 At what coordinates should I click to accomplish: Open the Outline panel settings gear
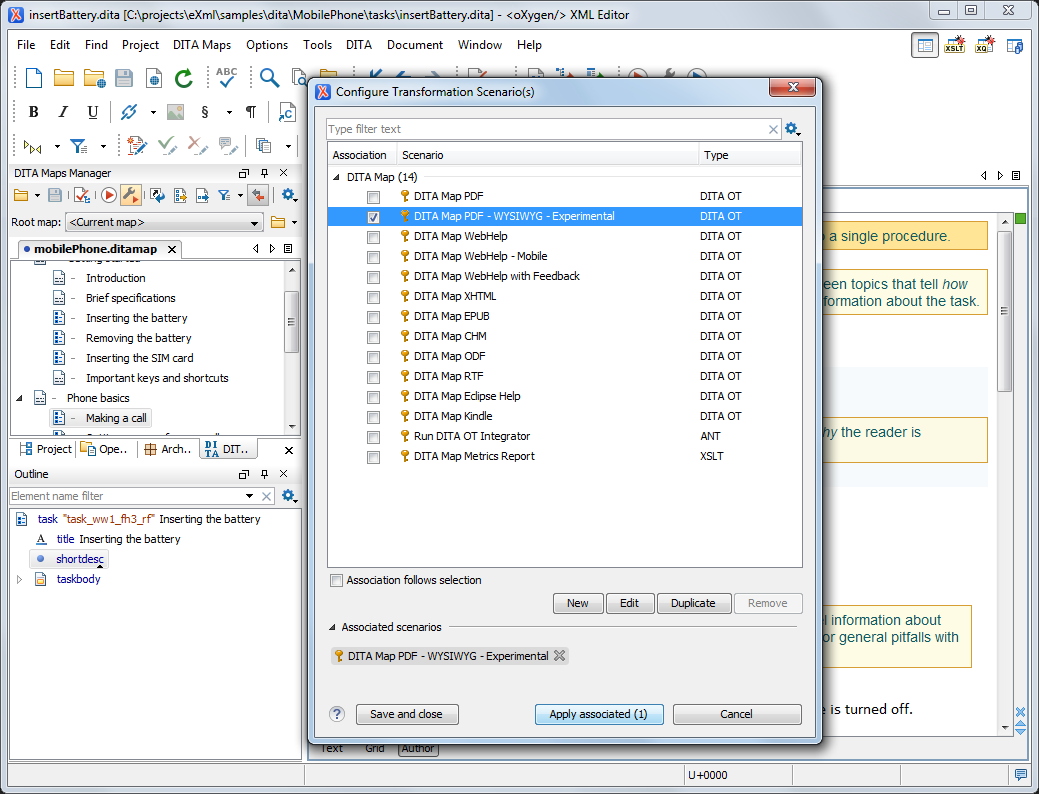click(289, 496)
